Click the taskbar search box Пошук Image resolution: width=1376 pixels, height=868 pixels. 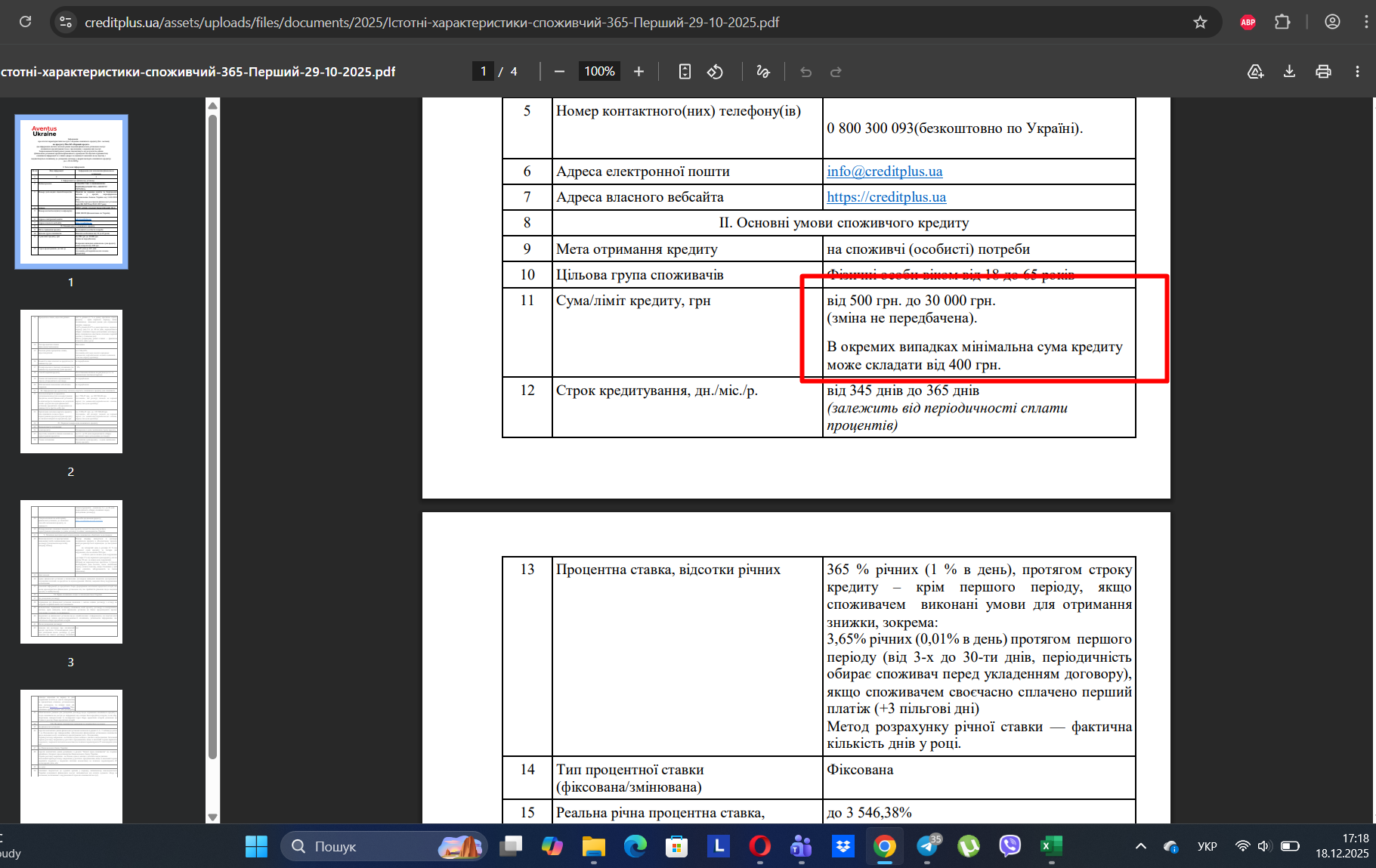[x=384, y=846]
